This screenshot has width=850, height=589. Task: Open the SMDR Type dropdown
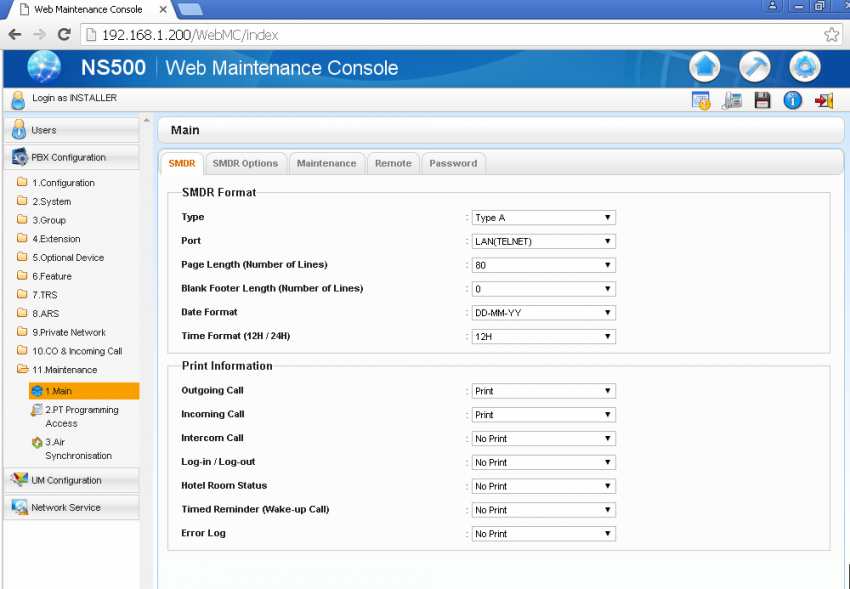[x=543, y=217]
